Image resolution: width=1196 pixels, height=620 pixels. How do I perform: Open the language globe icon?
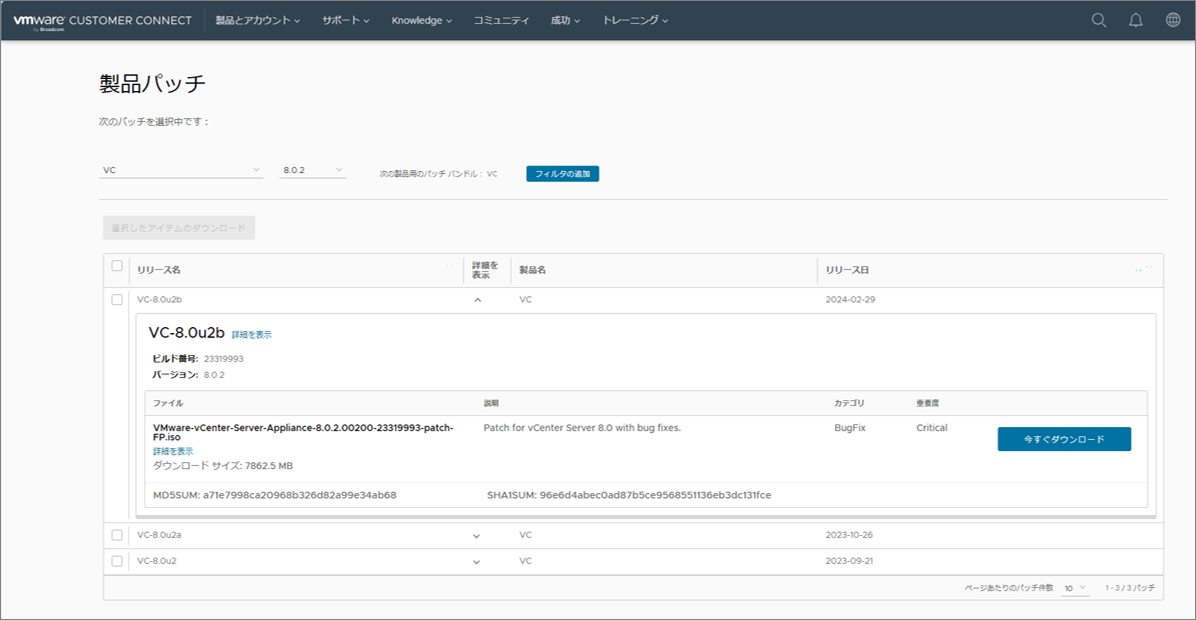pos(1173,20)
